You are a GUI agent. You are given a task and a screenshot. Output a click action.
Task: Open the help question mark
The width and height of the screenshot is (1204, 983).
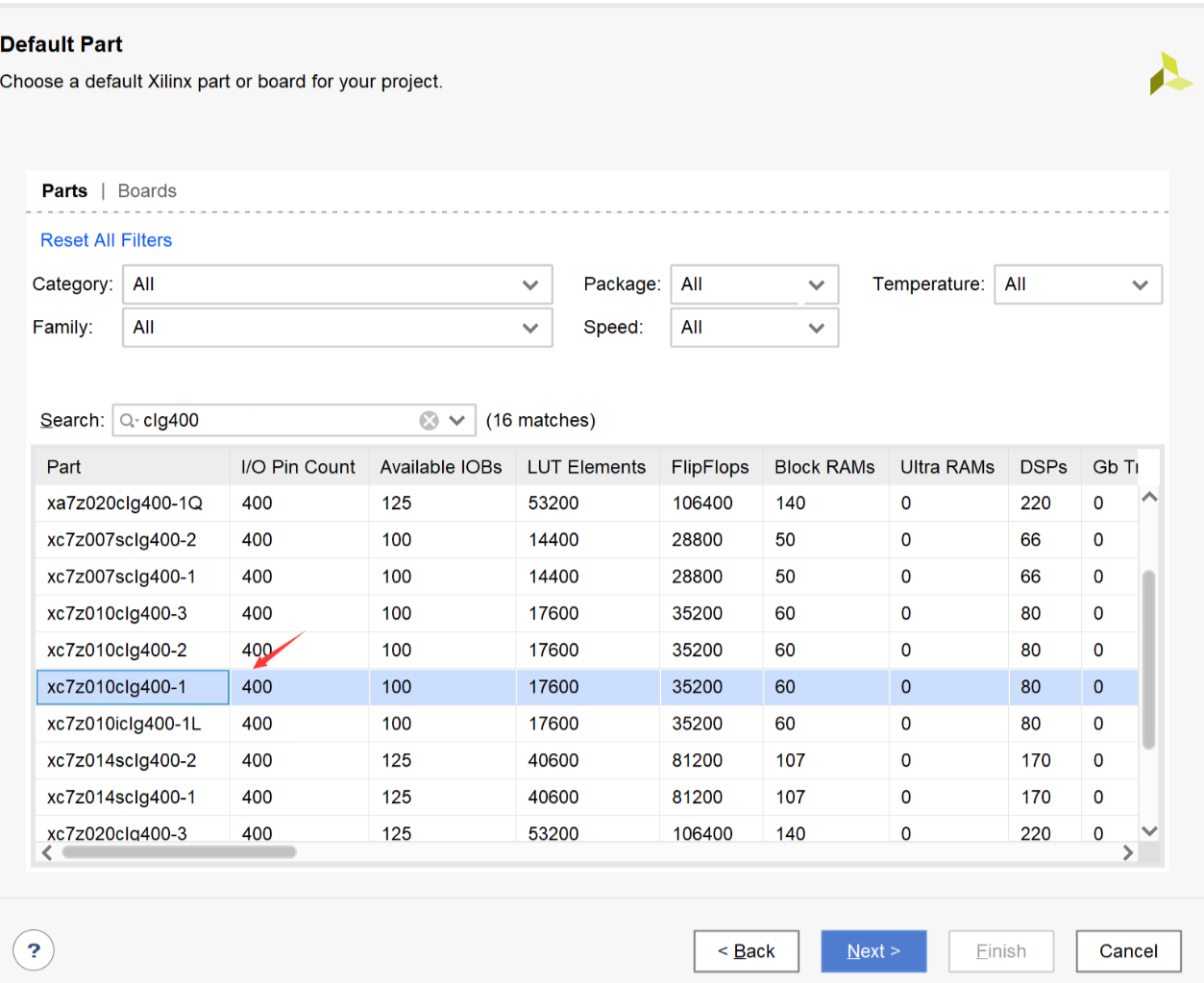[34, 950]
